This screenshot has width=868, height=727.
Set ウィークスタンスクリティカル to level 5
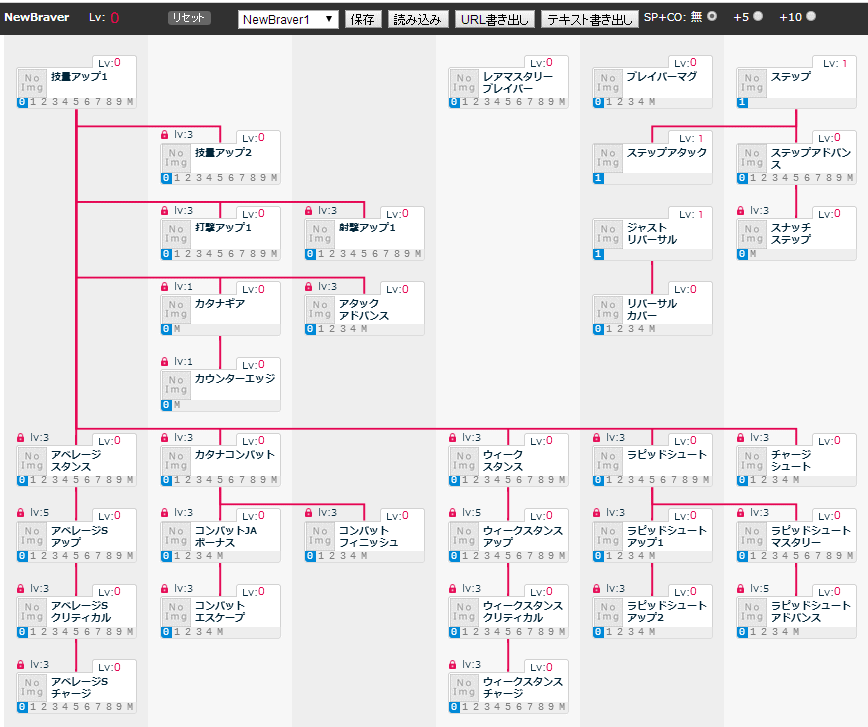coord(508,632)
